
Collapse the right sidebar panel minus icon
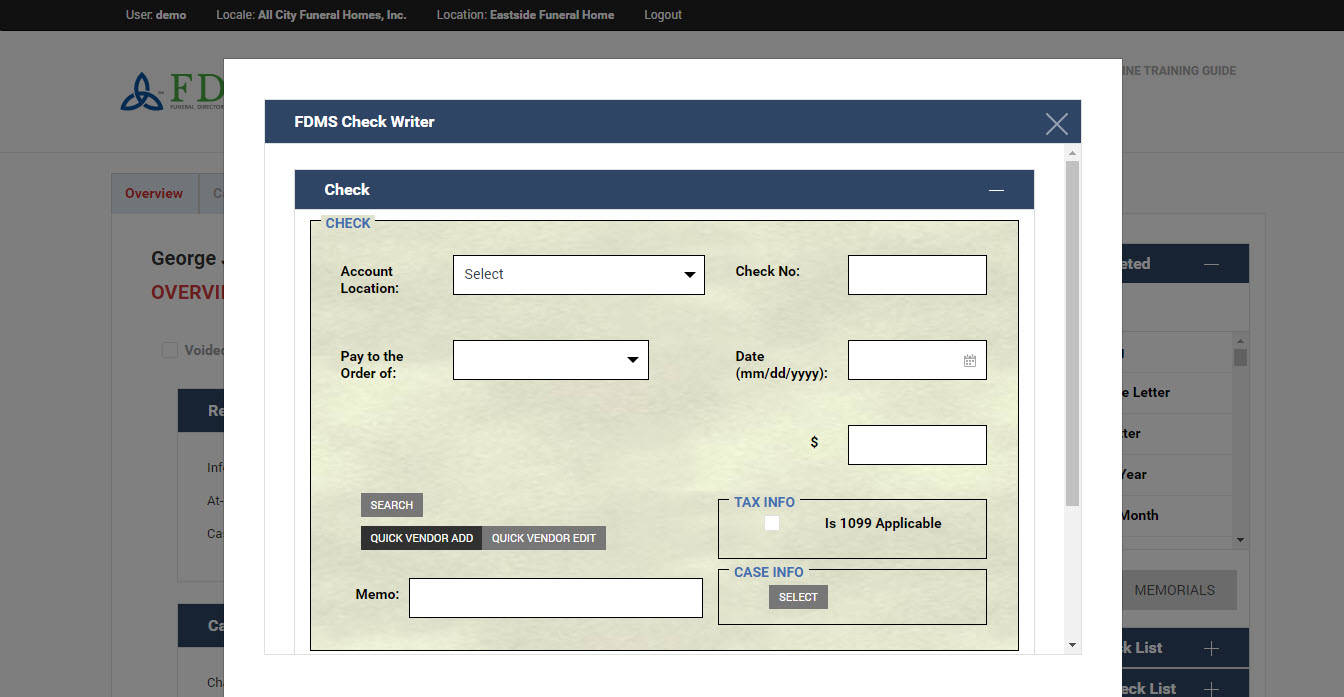1211,264
